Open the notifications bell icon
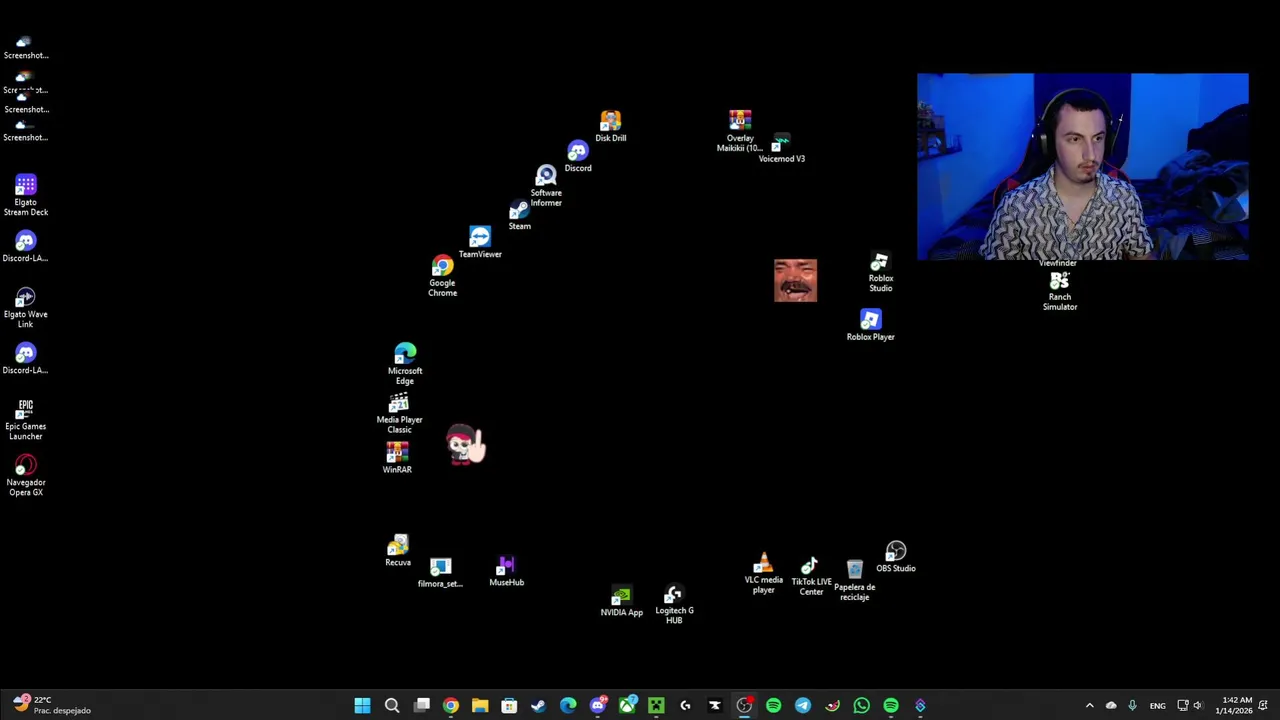 (x=1265, y=706)
